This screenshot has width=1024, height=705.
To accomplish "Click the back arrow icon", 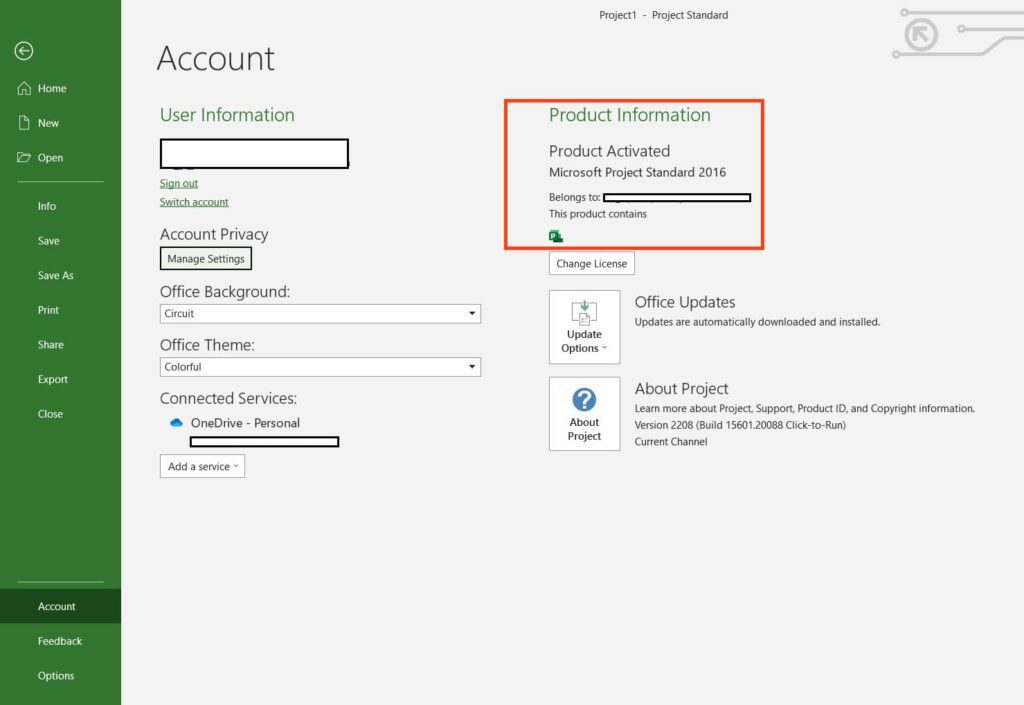I will click(x=24, y=51).
